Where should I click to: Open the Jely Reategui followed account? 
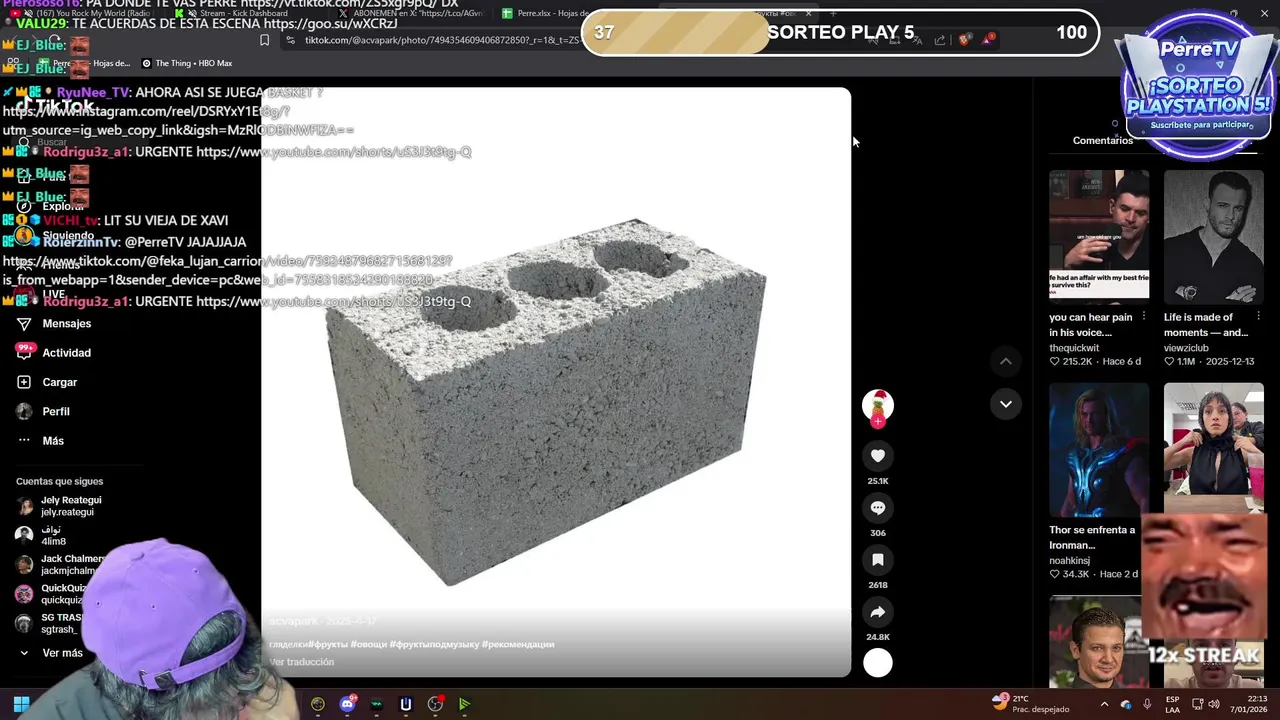click(x=70, y=506)
